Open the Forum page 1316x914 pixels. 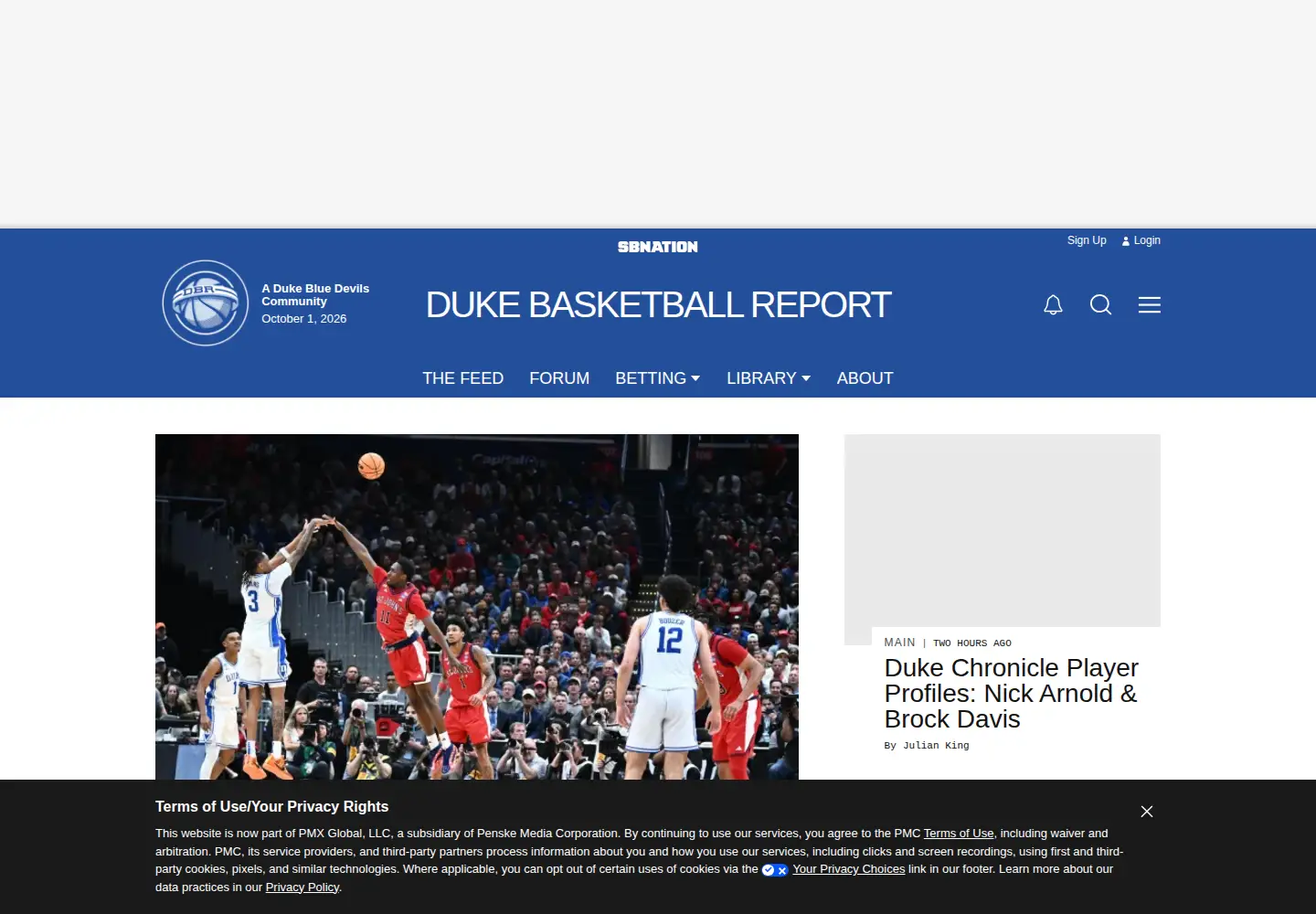(x=559, y=378)
